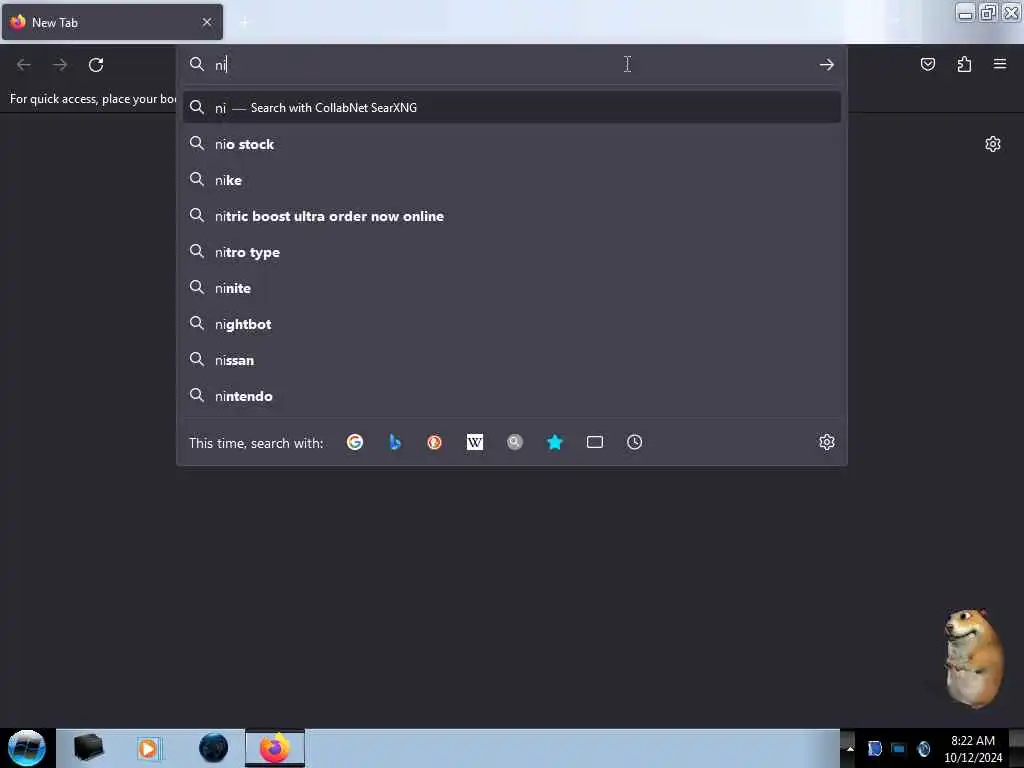Viewport: 1024px width, 768px height.
Task: Open the Firefox application menu
Action: (x=1000, y=64)
